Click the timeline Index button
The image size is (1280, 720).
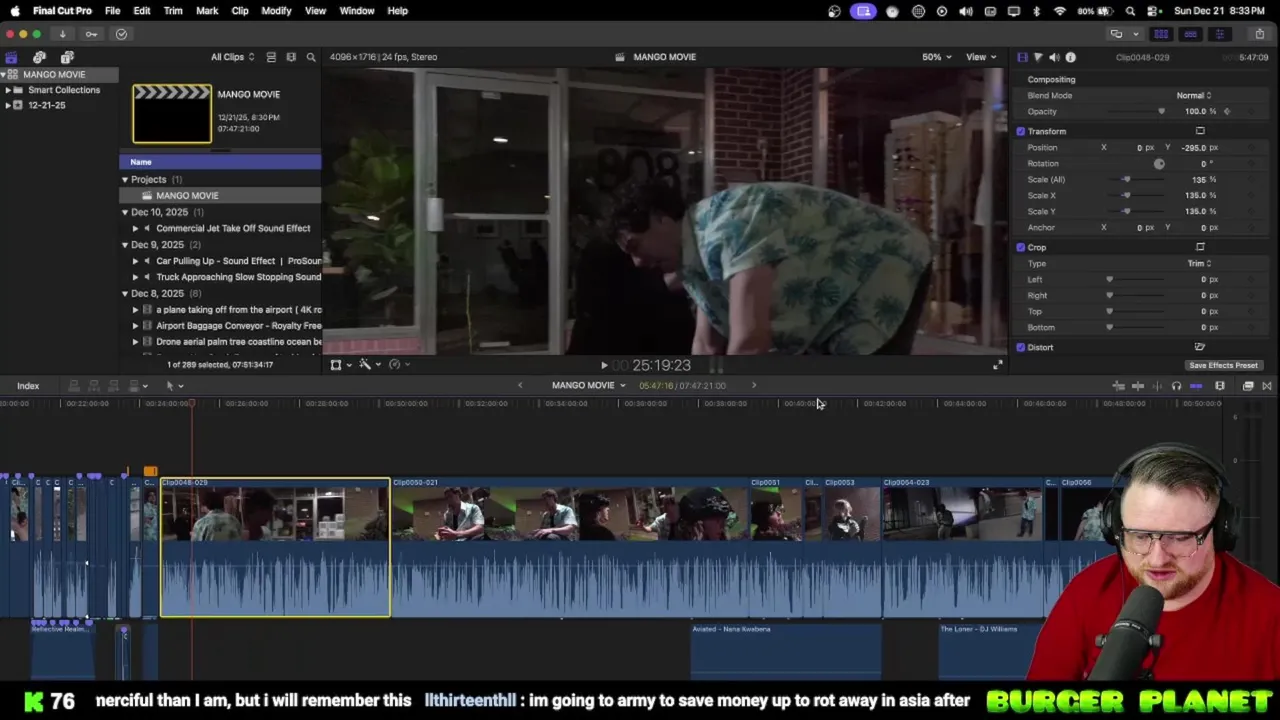(28, 386)
